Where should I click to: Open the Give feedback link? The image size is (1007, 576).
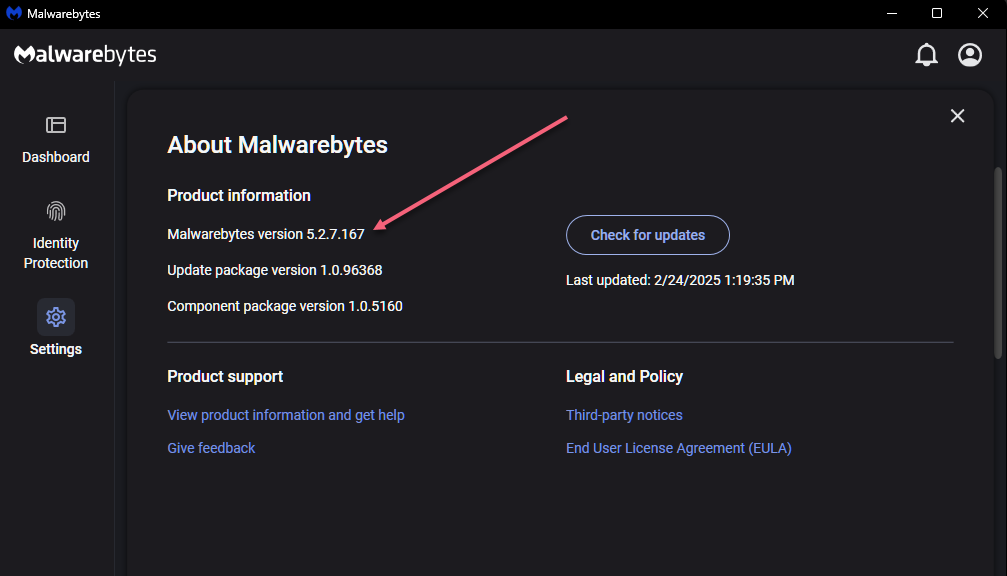point(211,448)
